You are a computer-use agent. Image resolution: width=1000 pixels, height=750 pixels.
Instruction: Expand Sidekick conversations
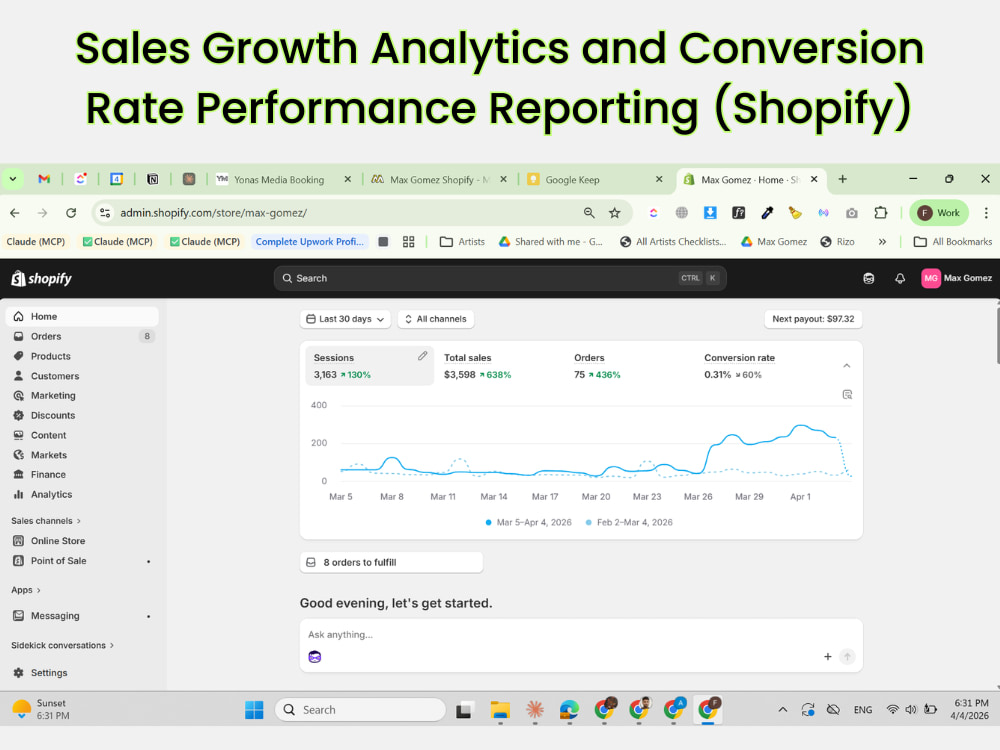click(62, 645)
